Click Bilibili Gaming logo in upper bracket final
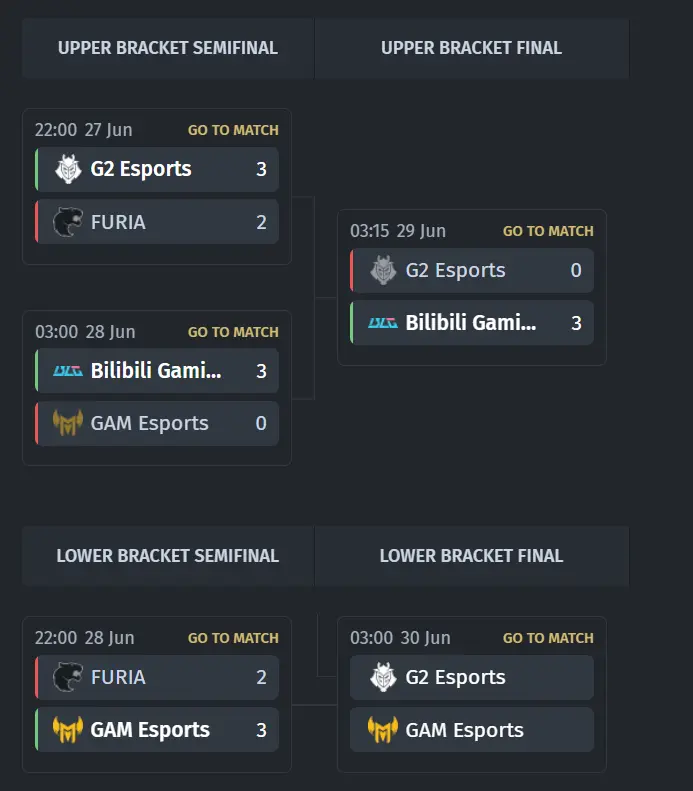 coord(383,323)
